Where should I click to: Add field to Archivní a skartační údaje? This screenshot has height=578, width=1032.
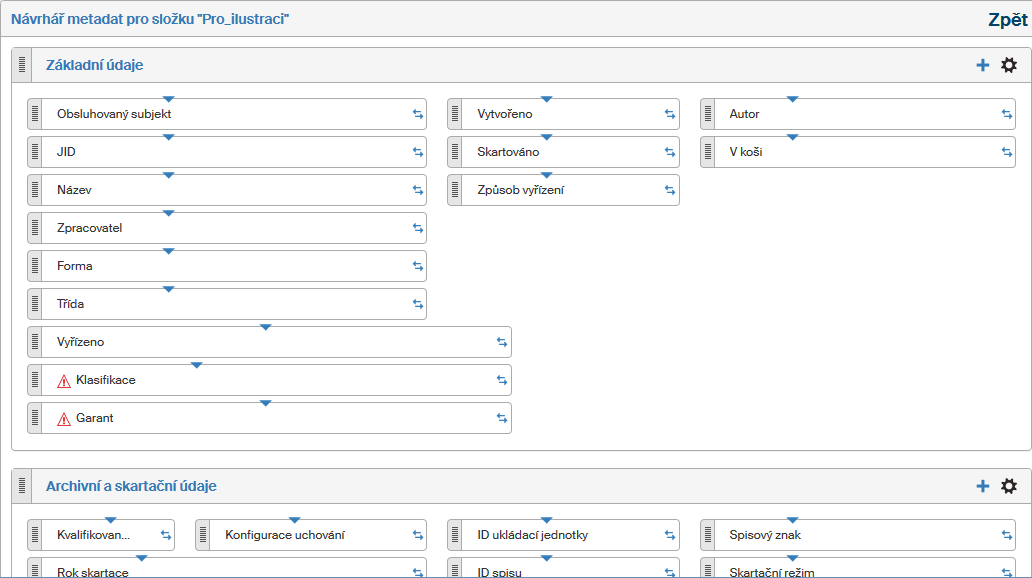pos(982,486)
